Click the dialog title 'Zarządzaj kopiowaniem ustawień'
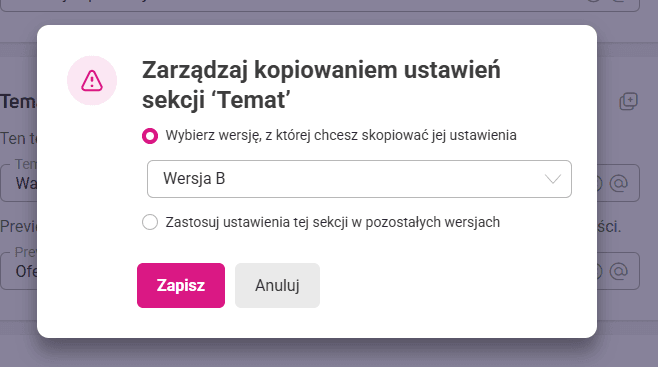The width and height of the screenshot is (658, 367). tap(321, 70)
